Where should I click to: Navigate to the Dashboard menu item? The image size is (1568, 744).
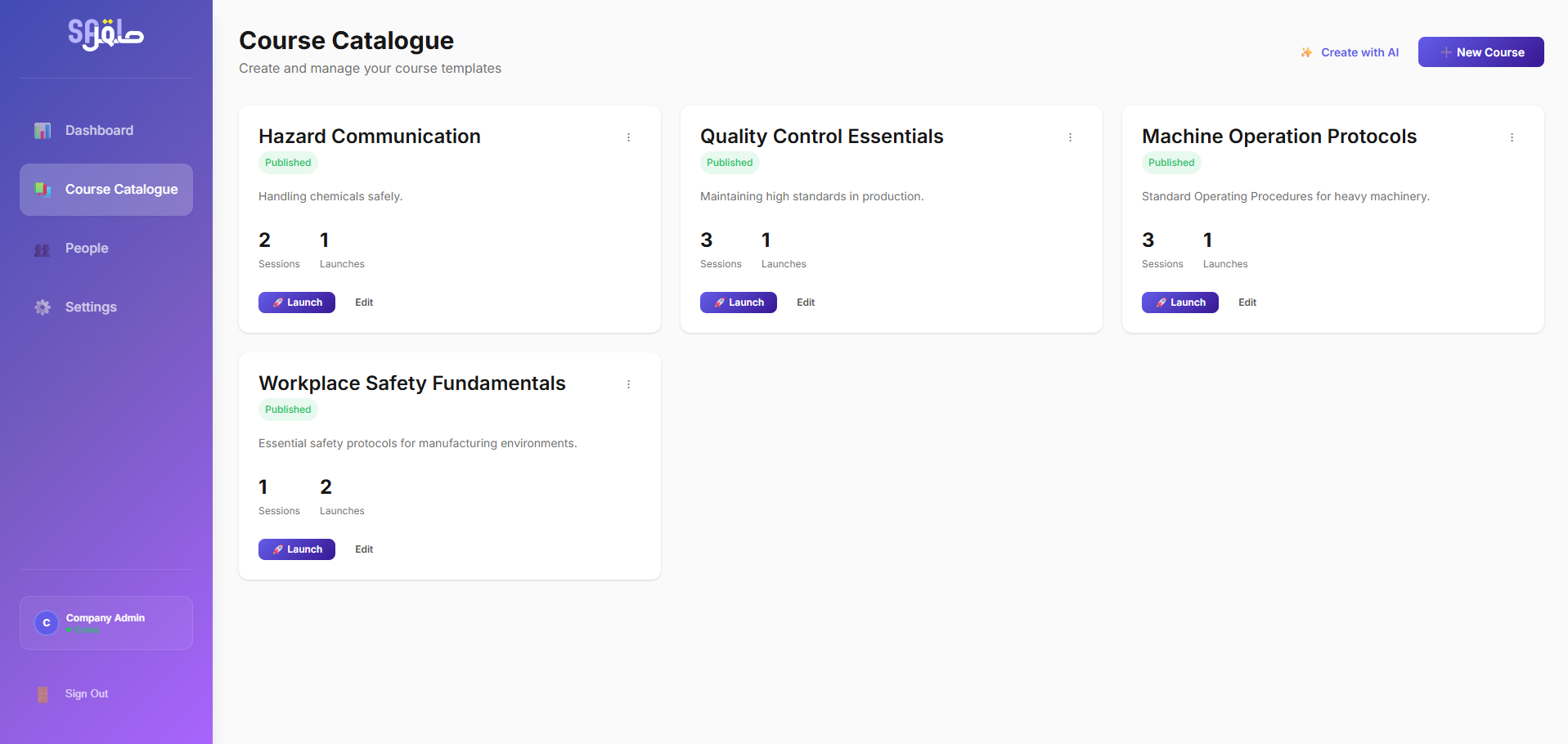(99, 130)
